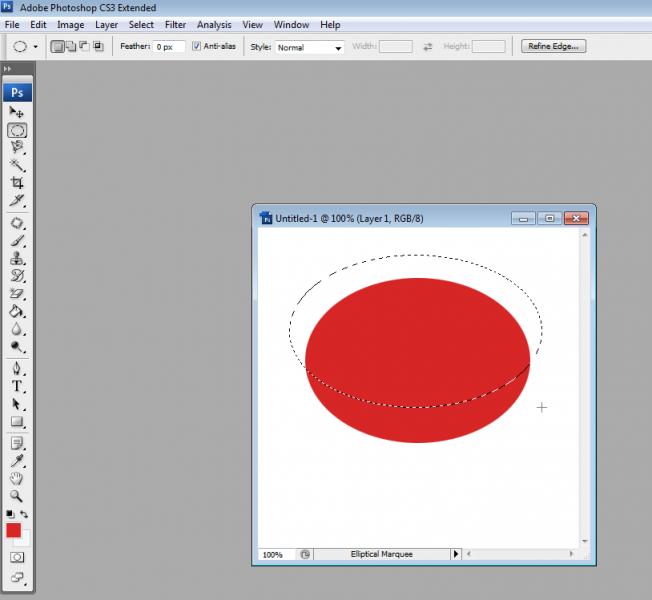The image size is (652, 600).
Task: Select the Clone Stamp tool
Action: pyautogui.click(x=17, y=258)
